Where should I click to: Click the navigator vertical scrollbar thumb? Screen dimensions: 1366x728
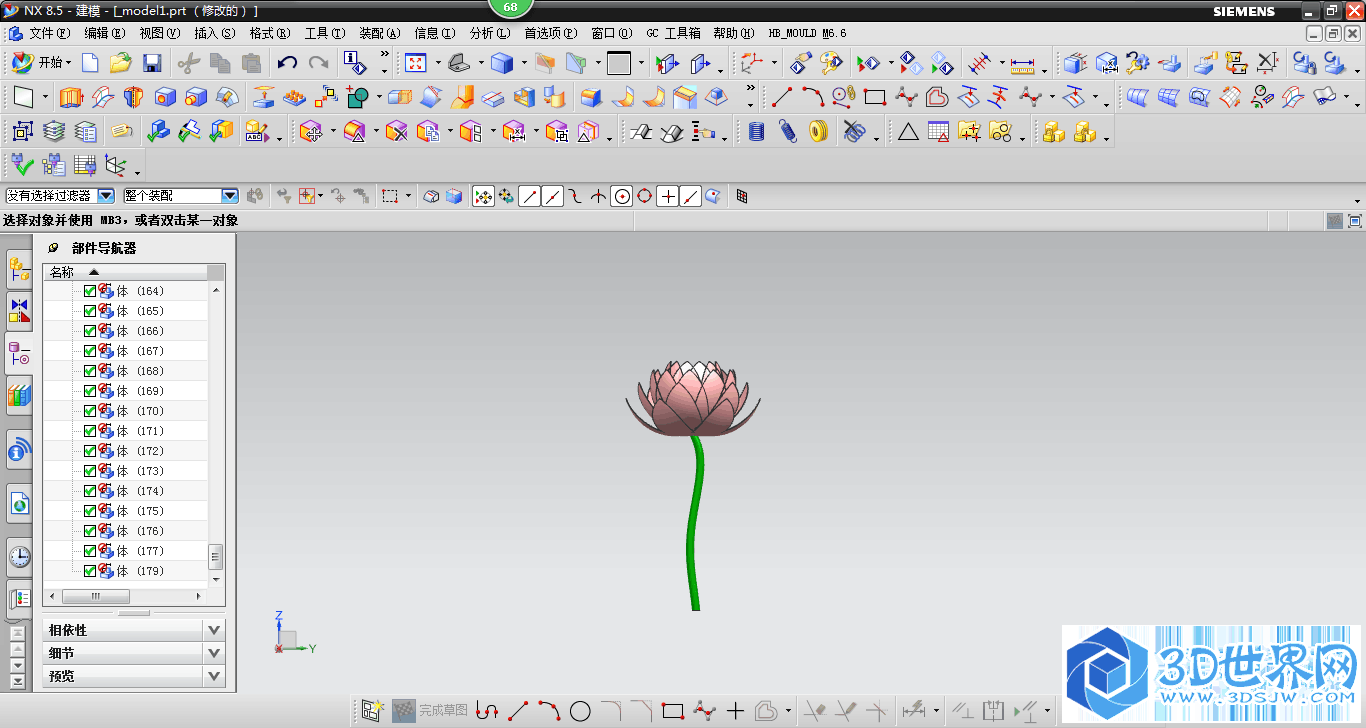click(215, 556)
